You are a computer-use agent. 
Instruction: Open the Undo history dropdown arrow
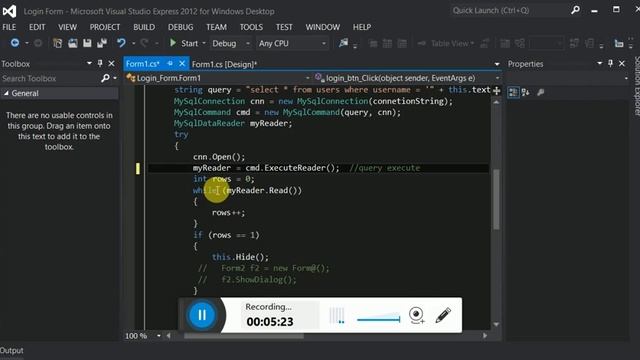[133, 43]
